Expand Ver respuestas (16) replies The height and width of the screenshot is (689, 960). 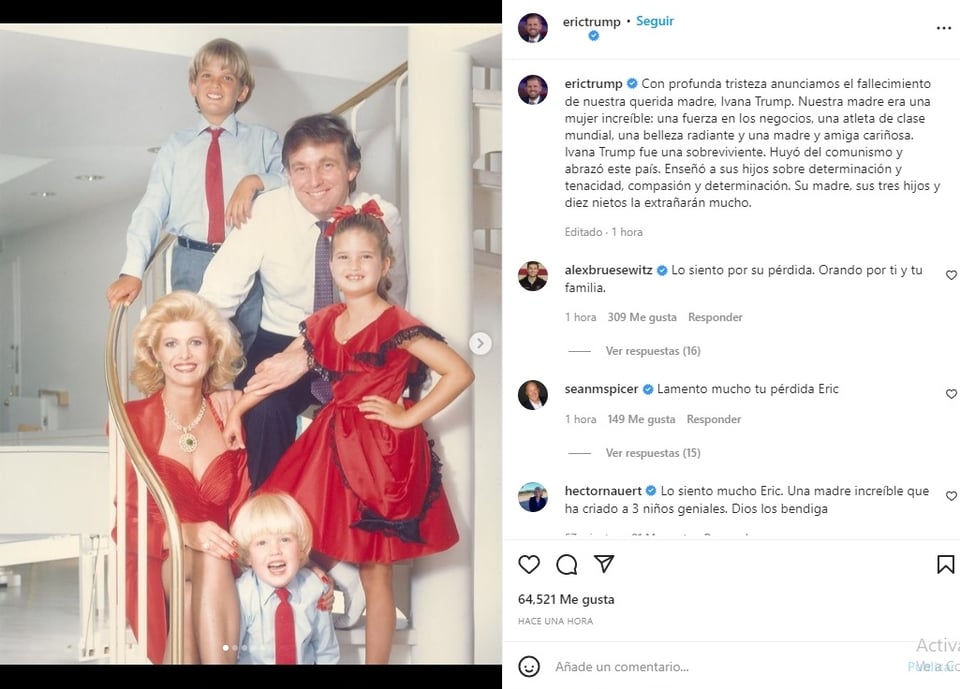653,351
